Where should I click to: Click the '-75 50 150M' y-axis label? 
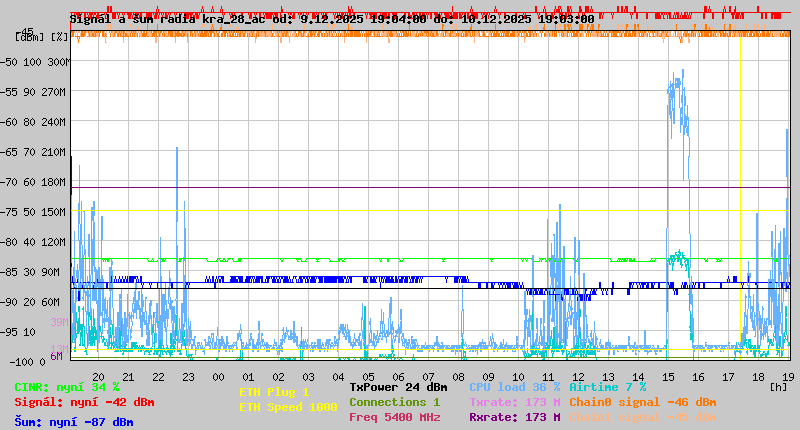click(33, 212)
